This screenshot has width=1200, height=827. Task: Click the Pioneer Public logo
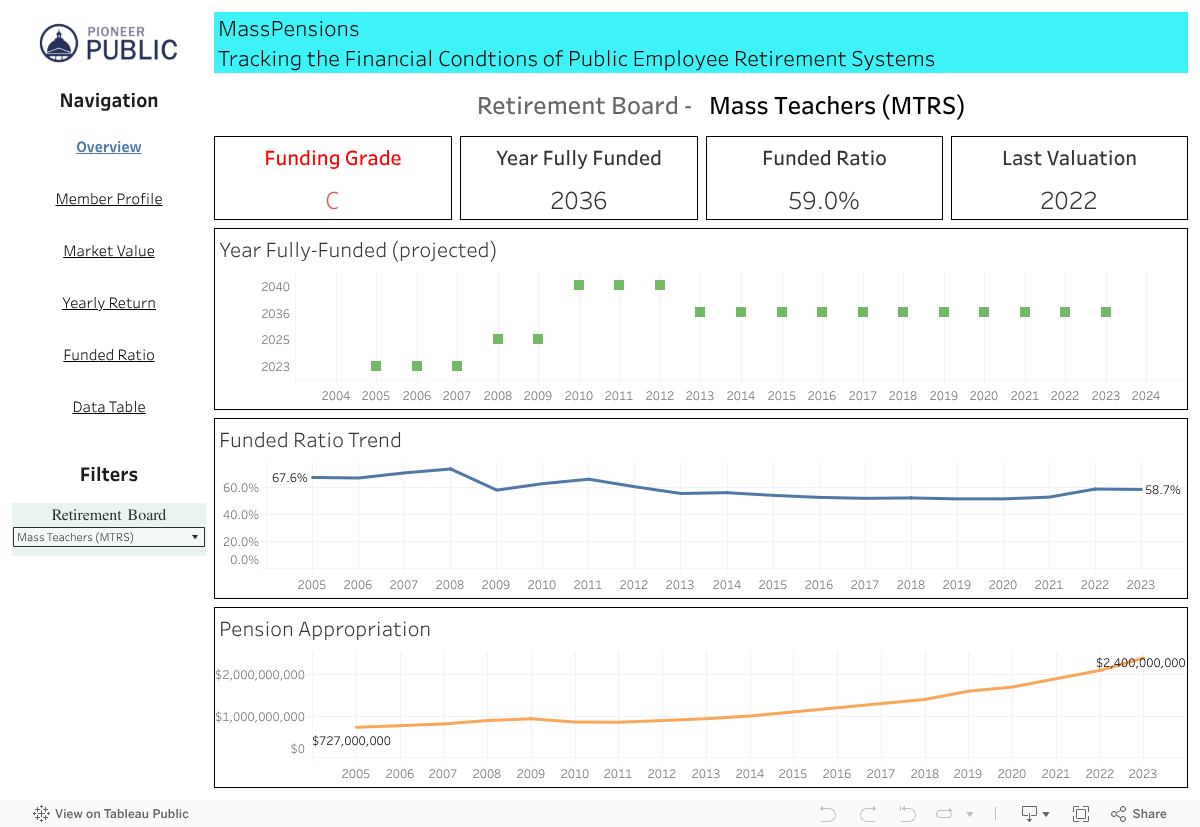109,42
